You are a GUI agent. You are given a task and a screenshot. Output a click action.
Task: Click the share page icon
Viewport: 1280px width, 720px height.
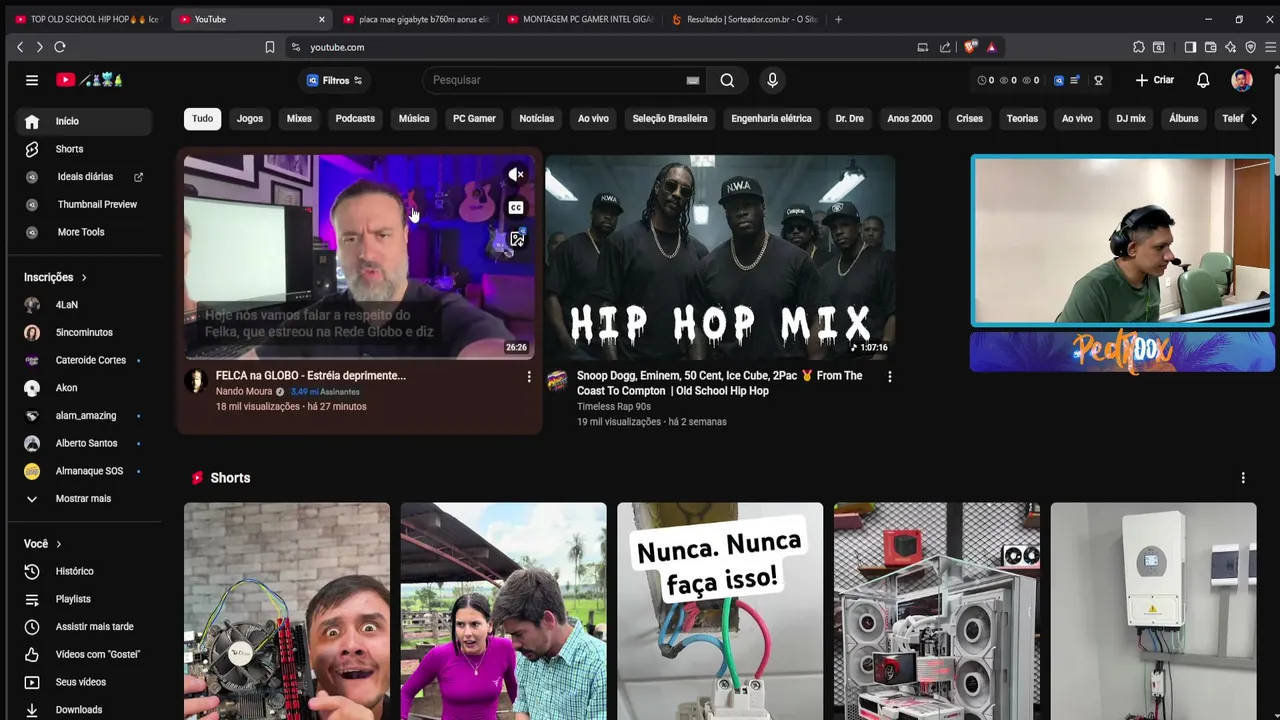pos(945,47)
